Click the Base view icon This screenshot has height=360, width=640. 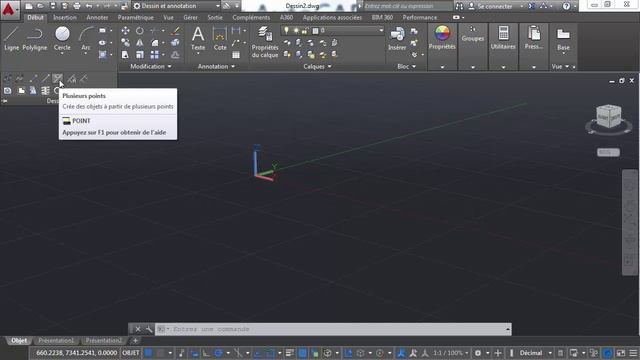click(563, 34)
